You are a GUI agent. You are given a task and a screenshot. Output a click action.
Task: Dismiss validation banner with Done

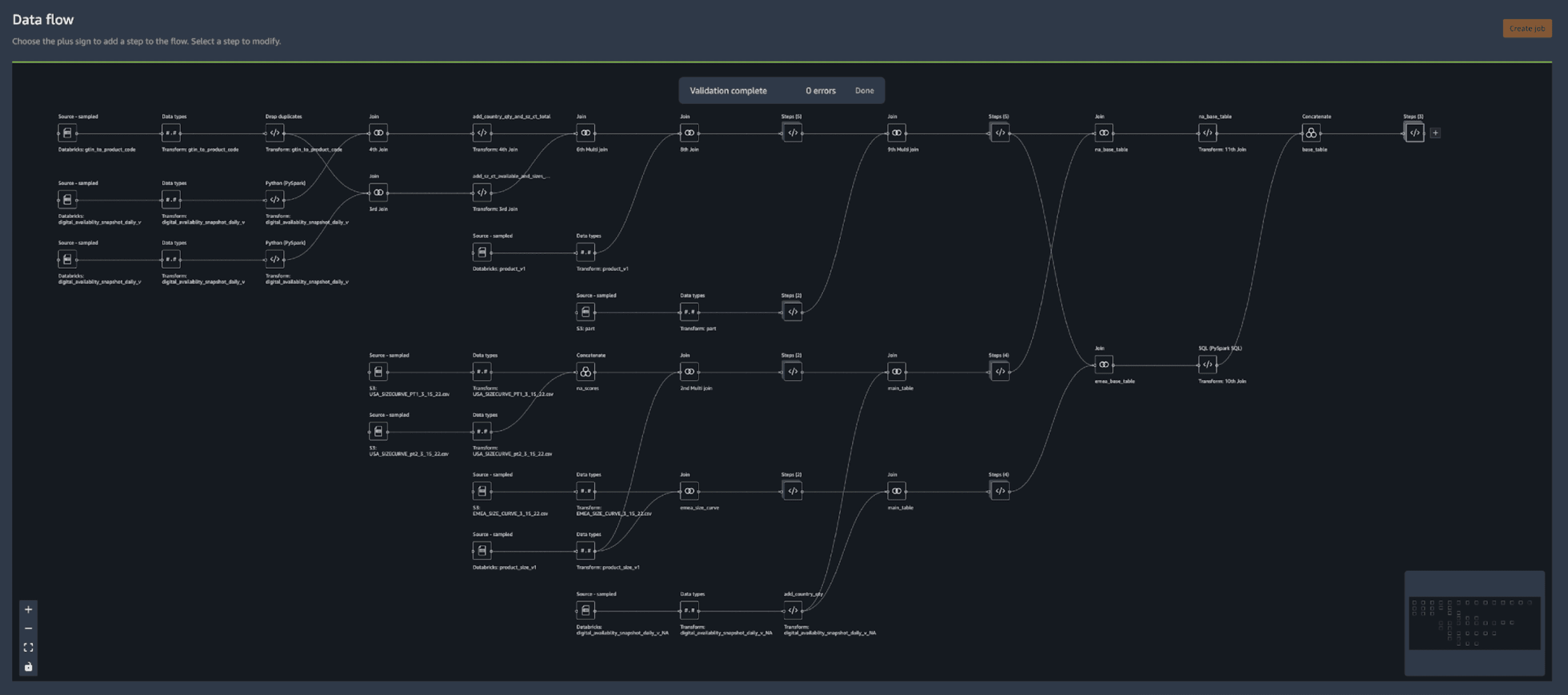click(864, 91)
